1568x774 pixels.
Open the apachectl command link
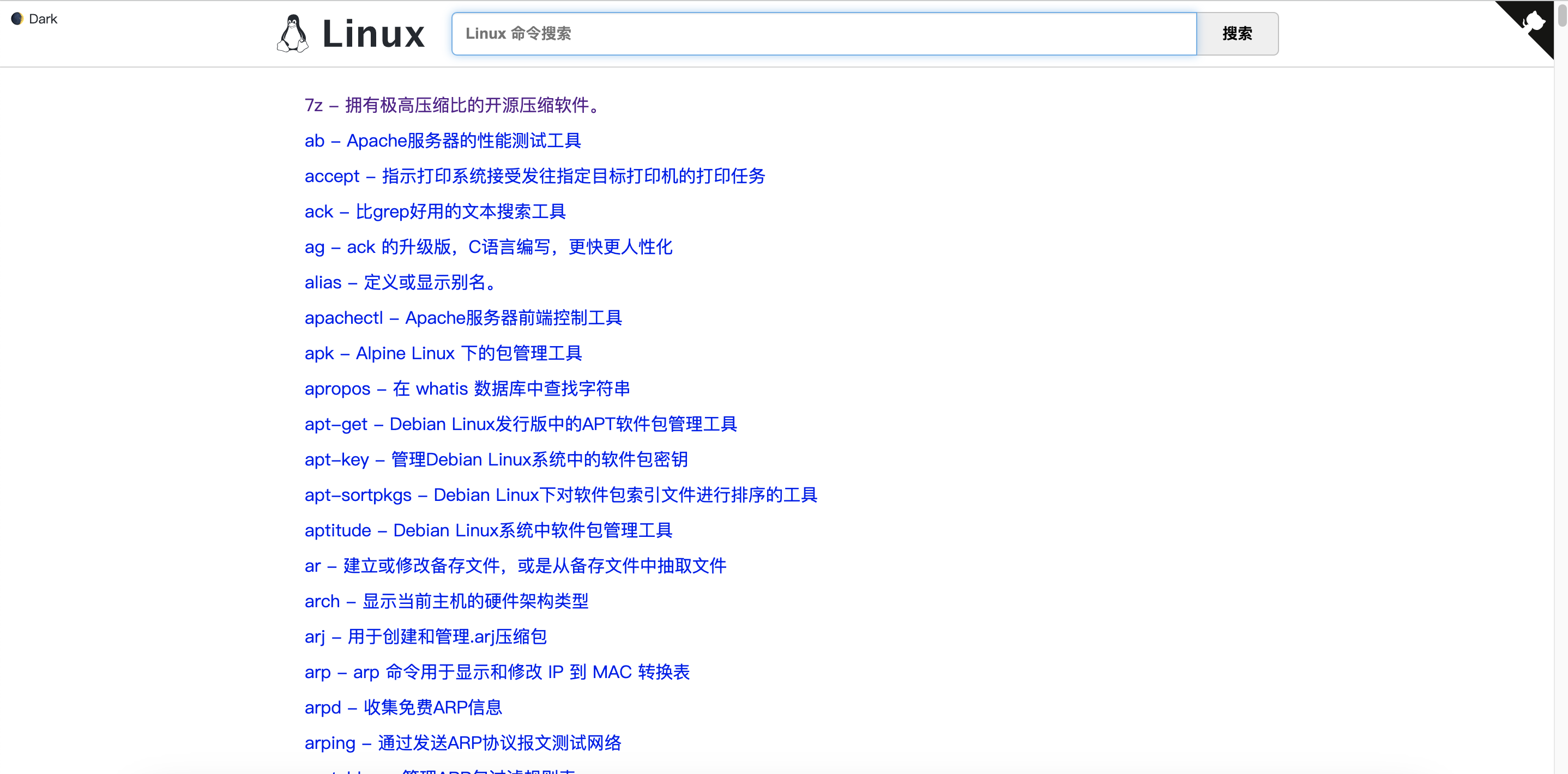463,318
